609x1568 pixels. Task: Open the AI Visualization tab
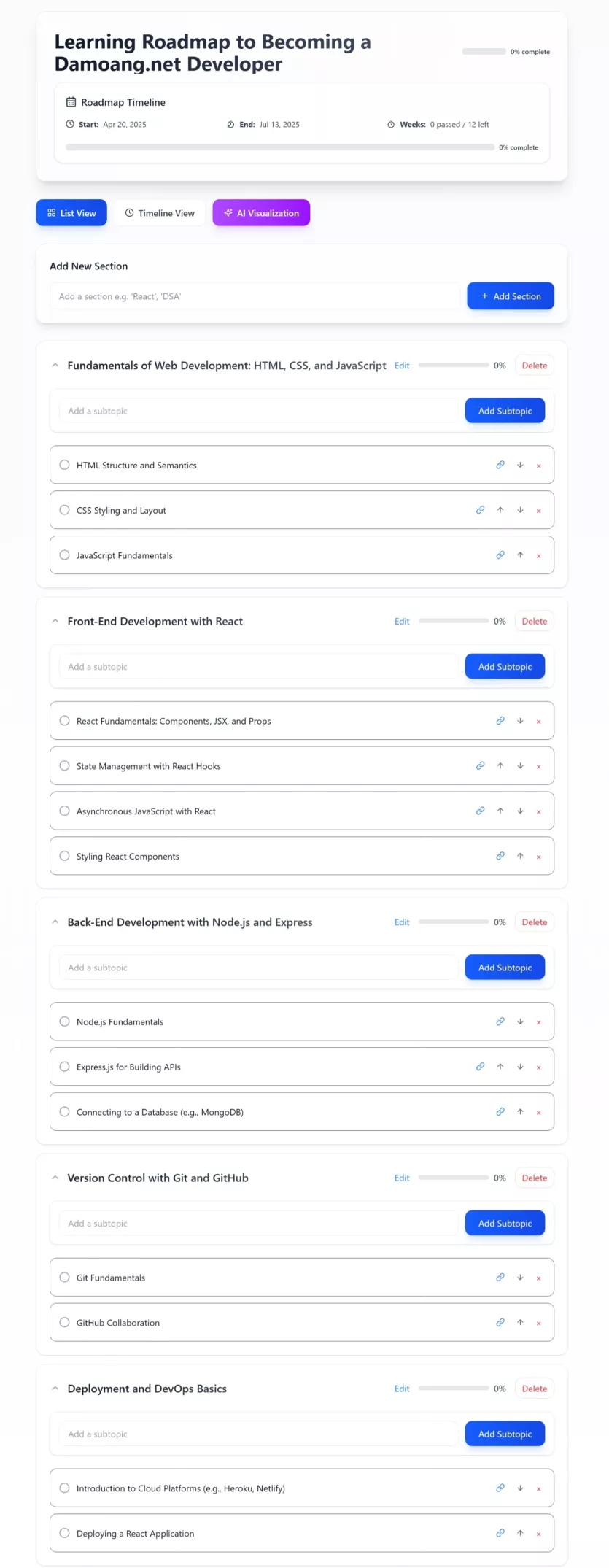(x=261, y=213)
